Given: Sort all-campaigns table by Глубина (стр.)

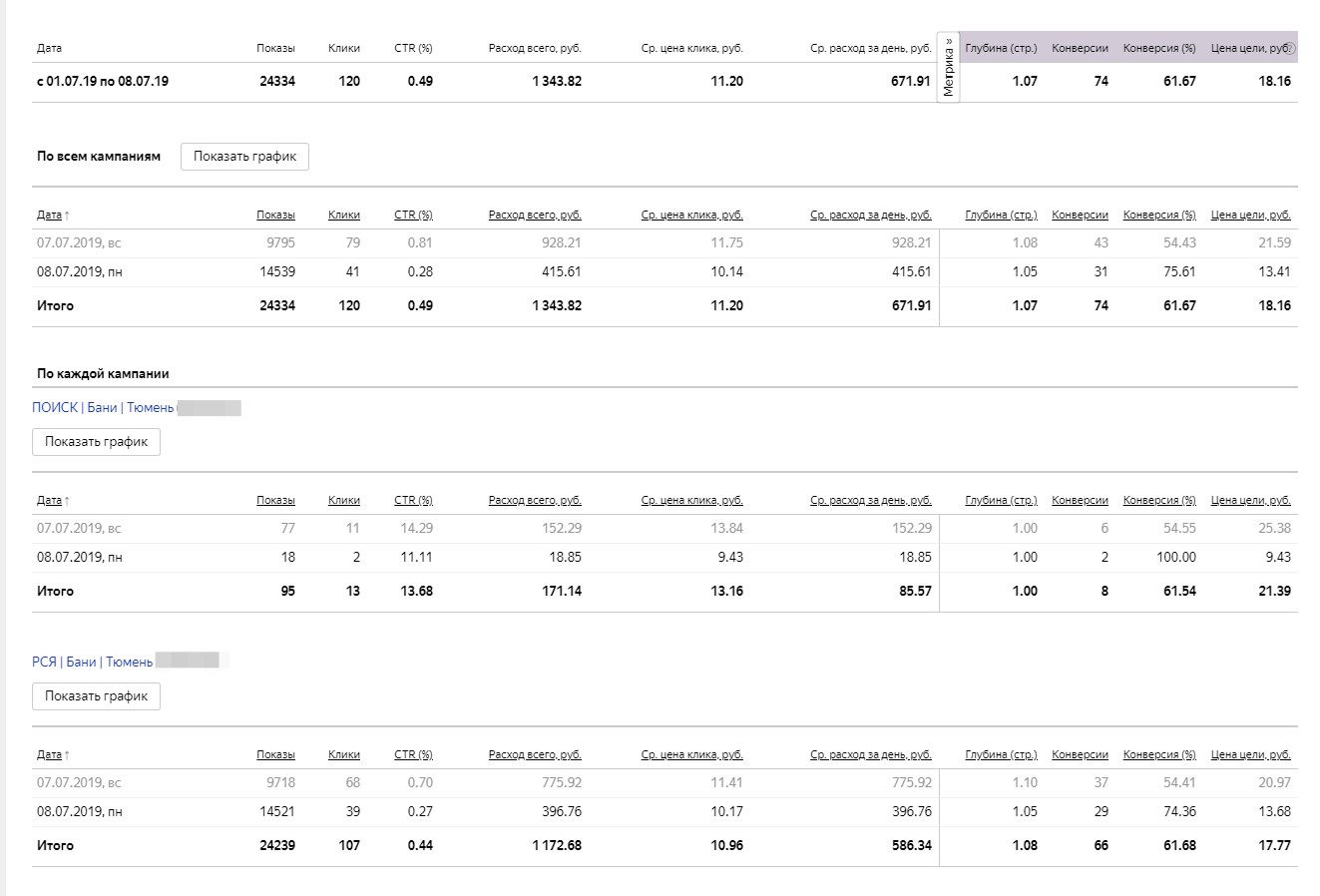Looking at the screenshot, I should click(1001, 216).
